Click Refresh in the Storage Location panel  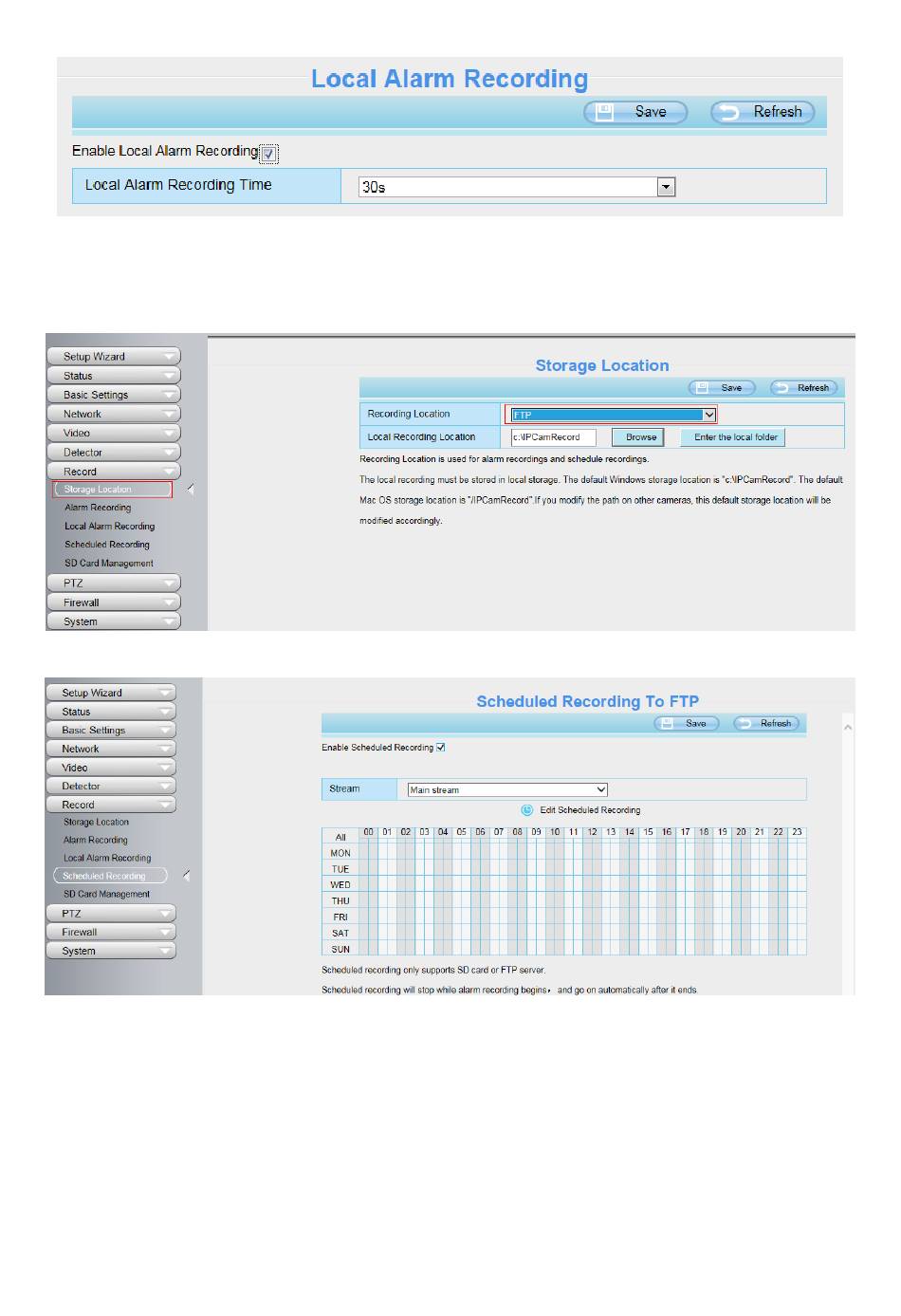coord(804,388)
